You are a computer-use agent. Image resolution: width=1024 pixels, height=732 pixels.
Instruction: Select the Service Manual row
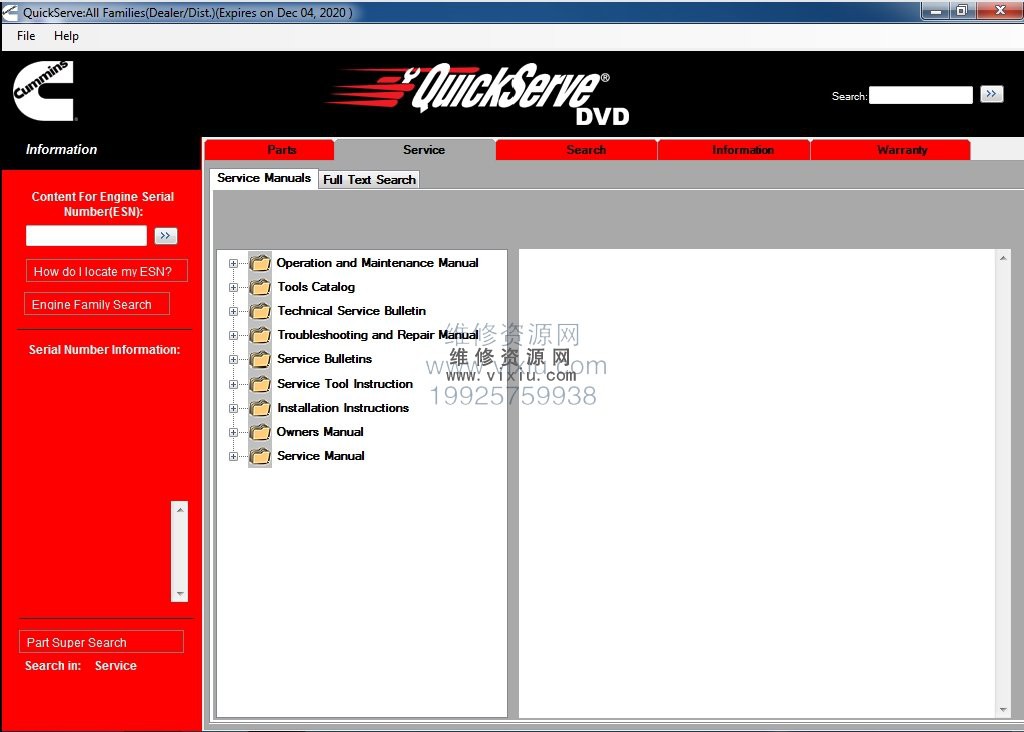321,456
